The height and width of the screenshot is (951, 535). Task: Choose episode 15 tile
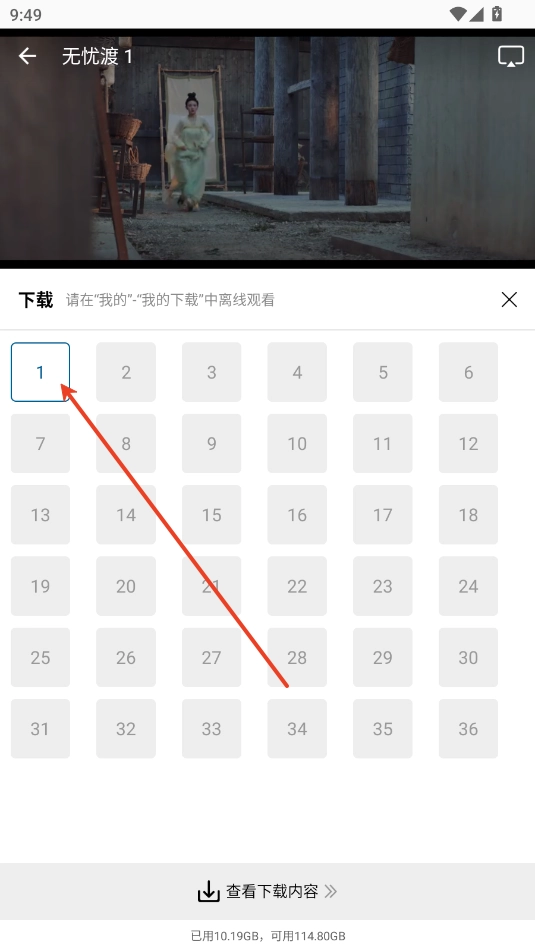pos(212,514)
